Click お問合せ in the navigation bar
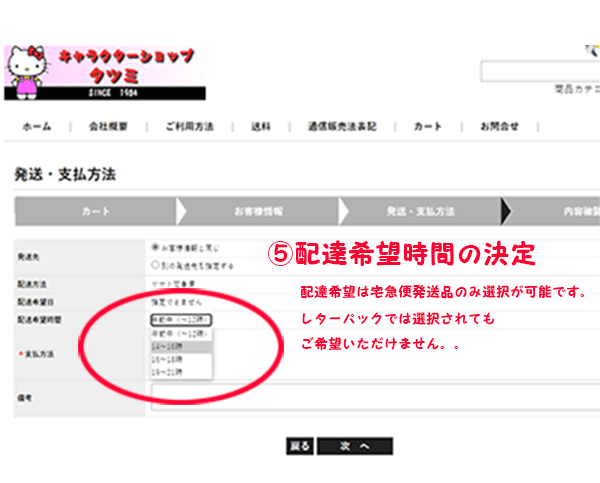 click(x=499, y=127)
